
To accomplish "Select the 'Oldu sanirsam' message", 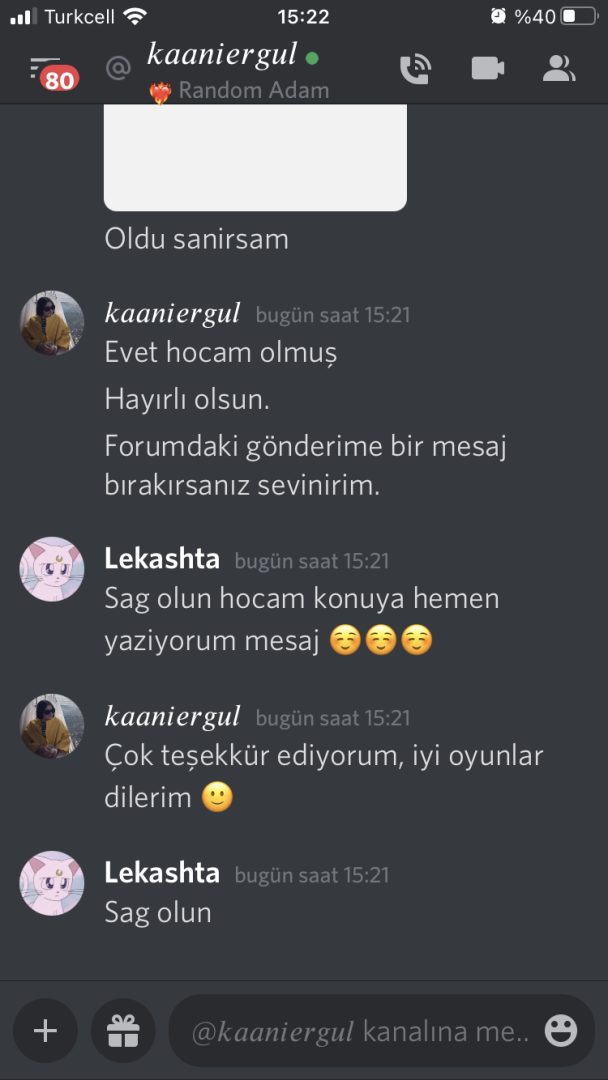I will click(x=196, y=239).
